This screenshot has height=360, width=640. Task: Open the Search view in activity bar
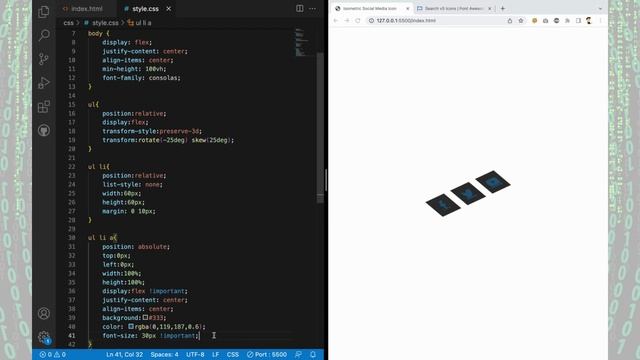(44, 35)
